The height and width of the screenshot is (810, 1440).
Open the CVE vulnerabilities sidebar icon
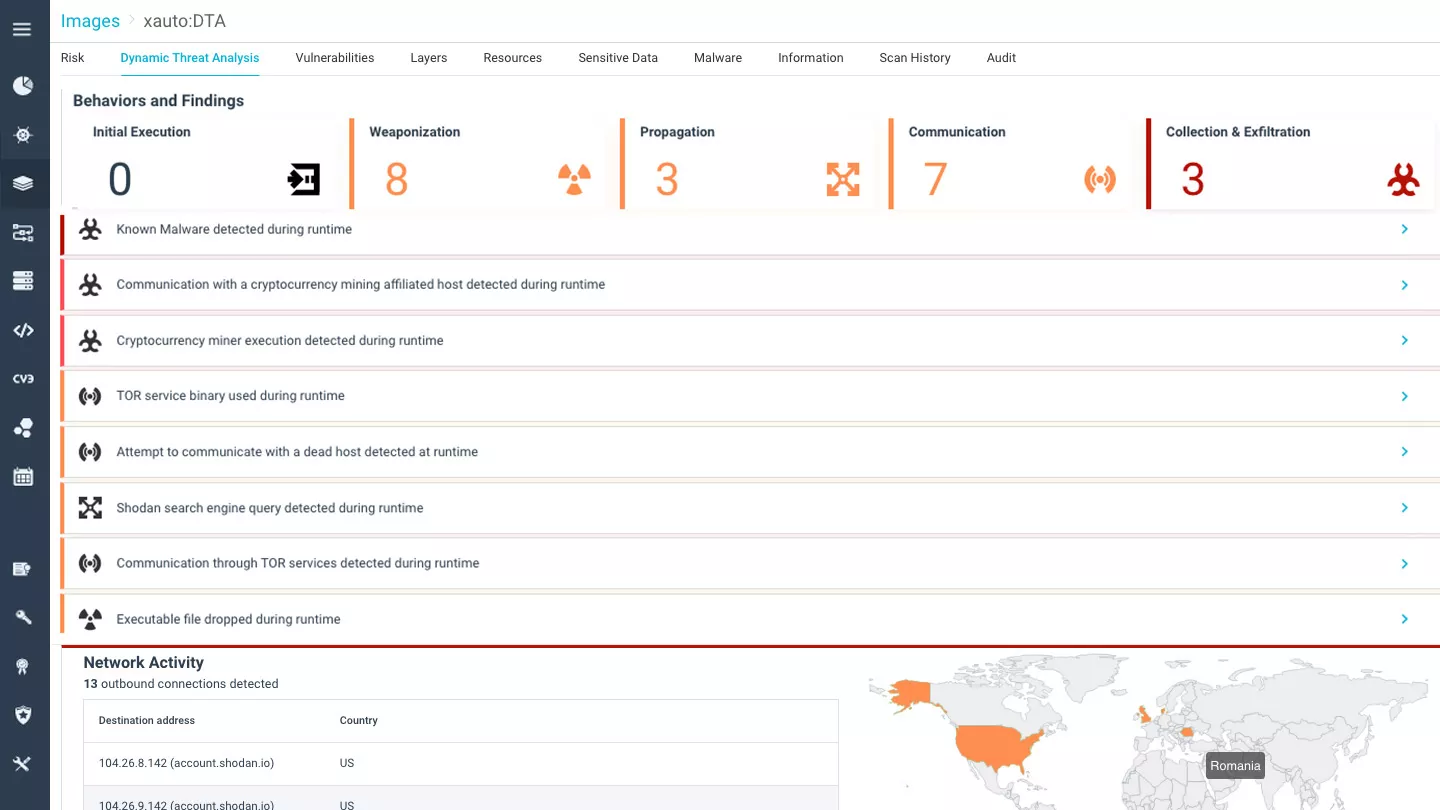pyautogui.click(x=23, y=379)
